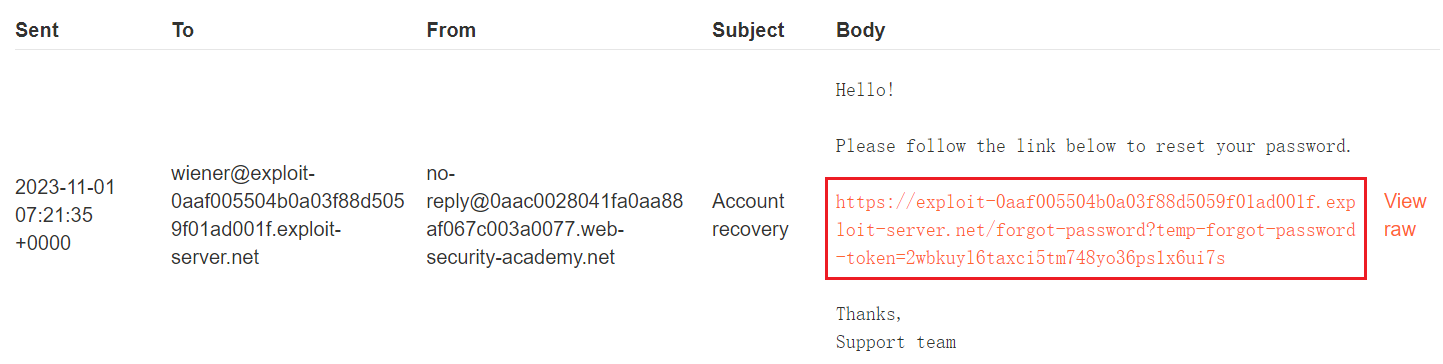Select the Body column header
This screenshot has height=364, width=1443.
click(860, 30)
